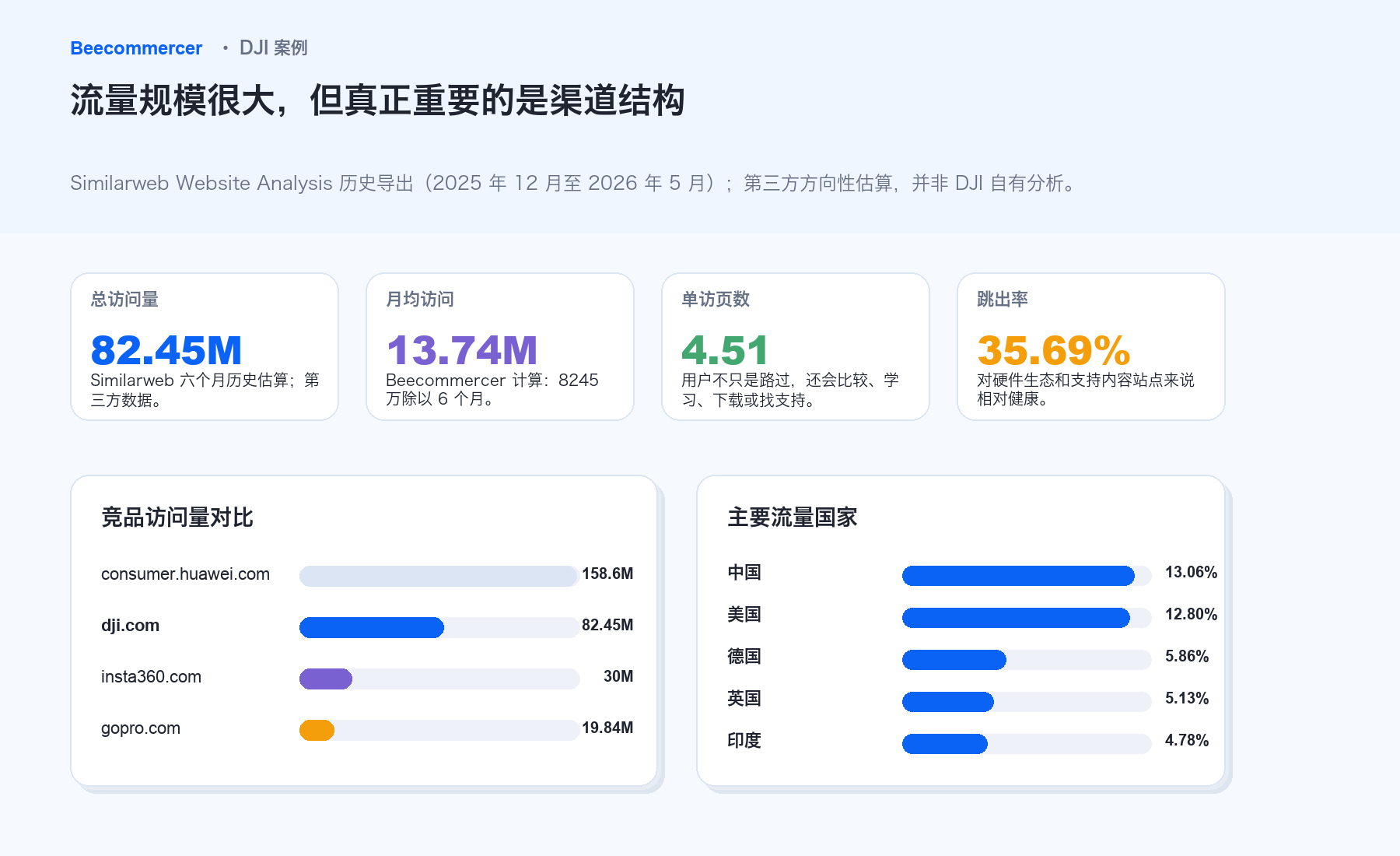Click the Beecommercer 计算 description text
This screenshot has width=1400, height=856.
click(492, 390)
